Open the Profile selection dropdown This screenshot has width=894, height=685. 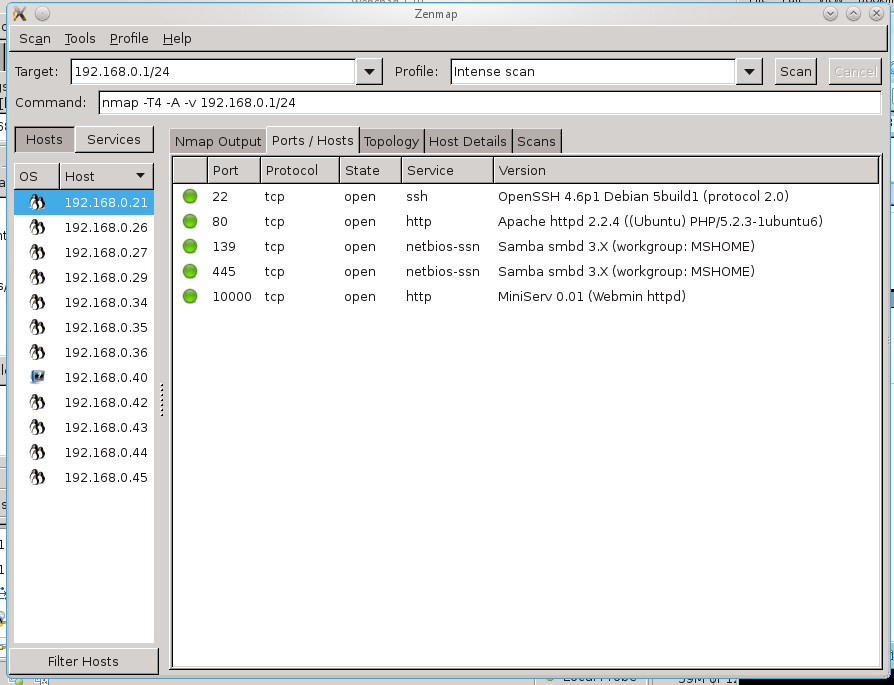(748, 71)
